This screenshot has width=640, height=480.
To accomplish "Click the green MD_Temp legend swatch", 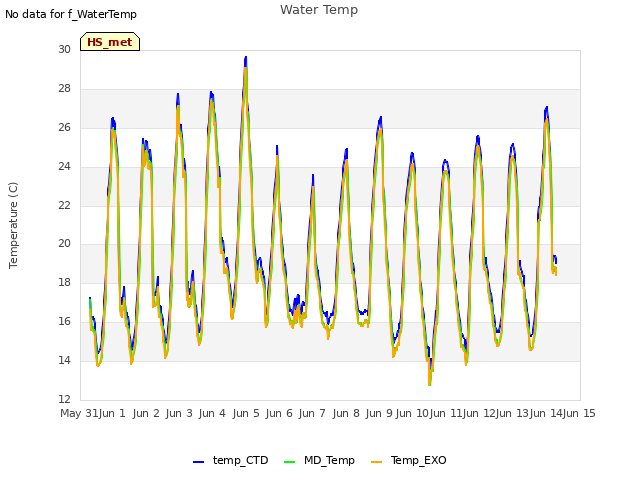I will point(289,462).
